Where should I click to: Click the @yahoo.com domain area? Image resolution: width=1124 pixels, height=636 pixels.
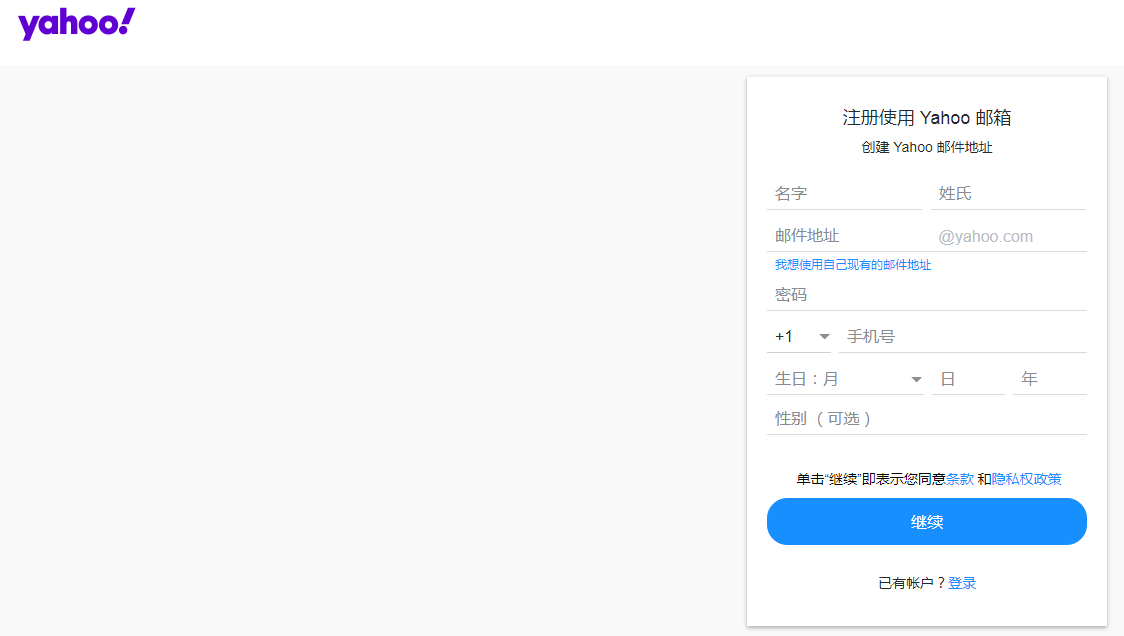[x=1007, y=235]
